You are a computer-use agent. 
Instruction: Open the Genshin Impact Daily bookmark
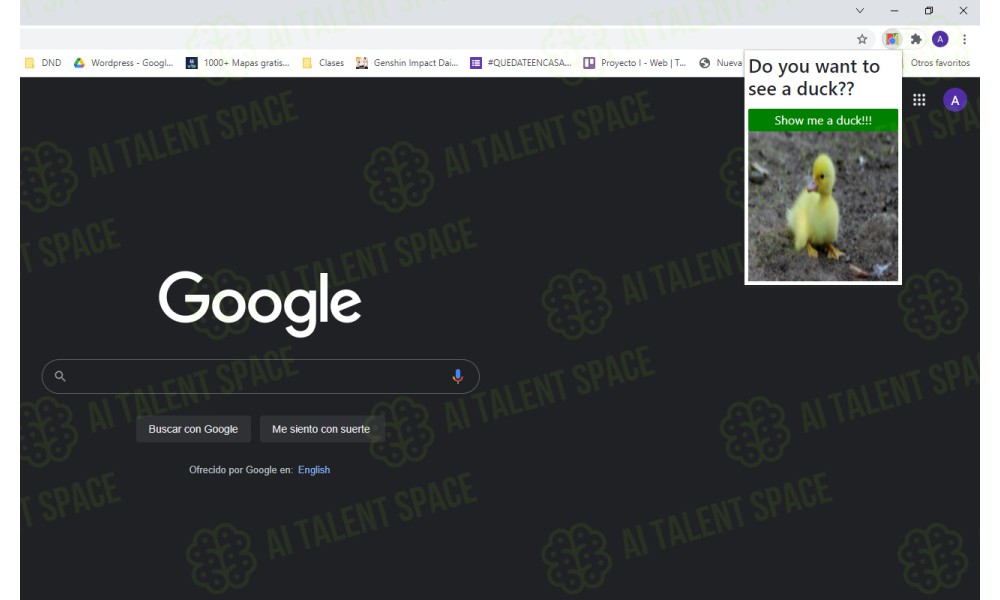[x=407, y=62]
